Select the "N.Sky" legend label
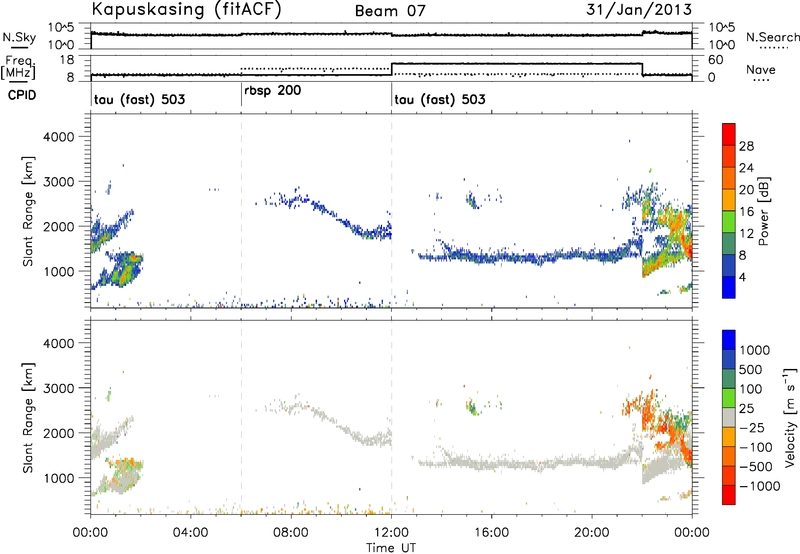The width and height of the screenshot is (800, 554). [19, 37]
